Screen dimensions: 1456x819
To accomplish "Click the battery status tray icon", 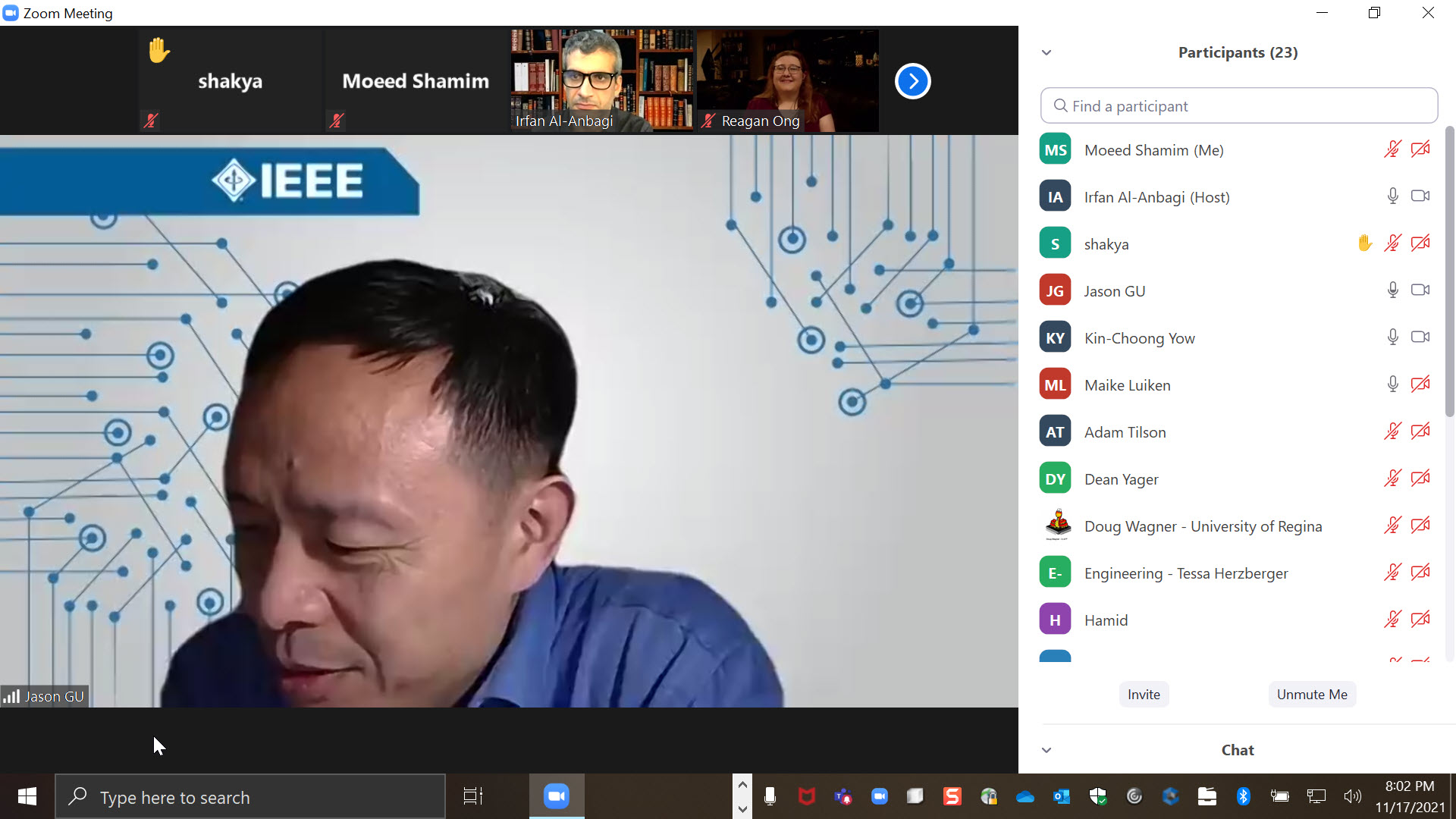I will coord(1280,796).
